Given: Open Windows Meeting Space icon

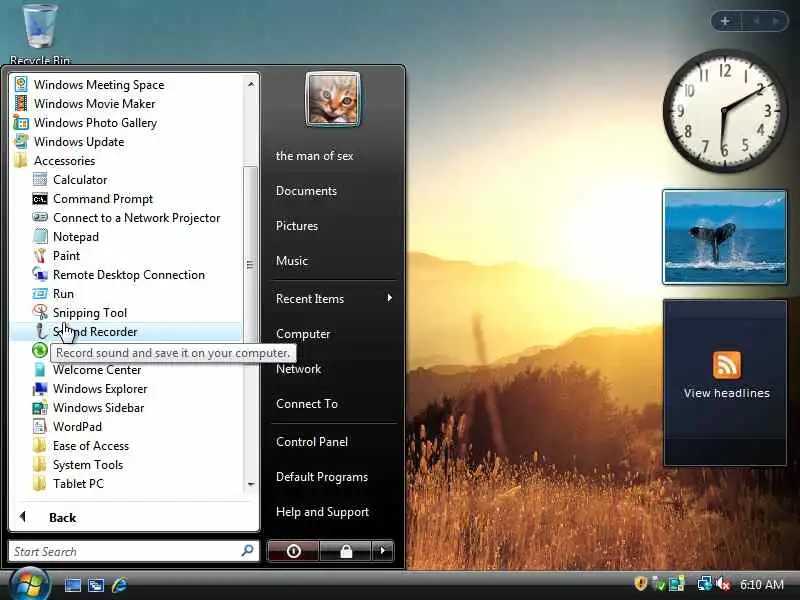Looking at the screenshot, I should 21,84.
